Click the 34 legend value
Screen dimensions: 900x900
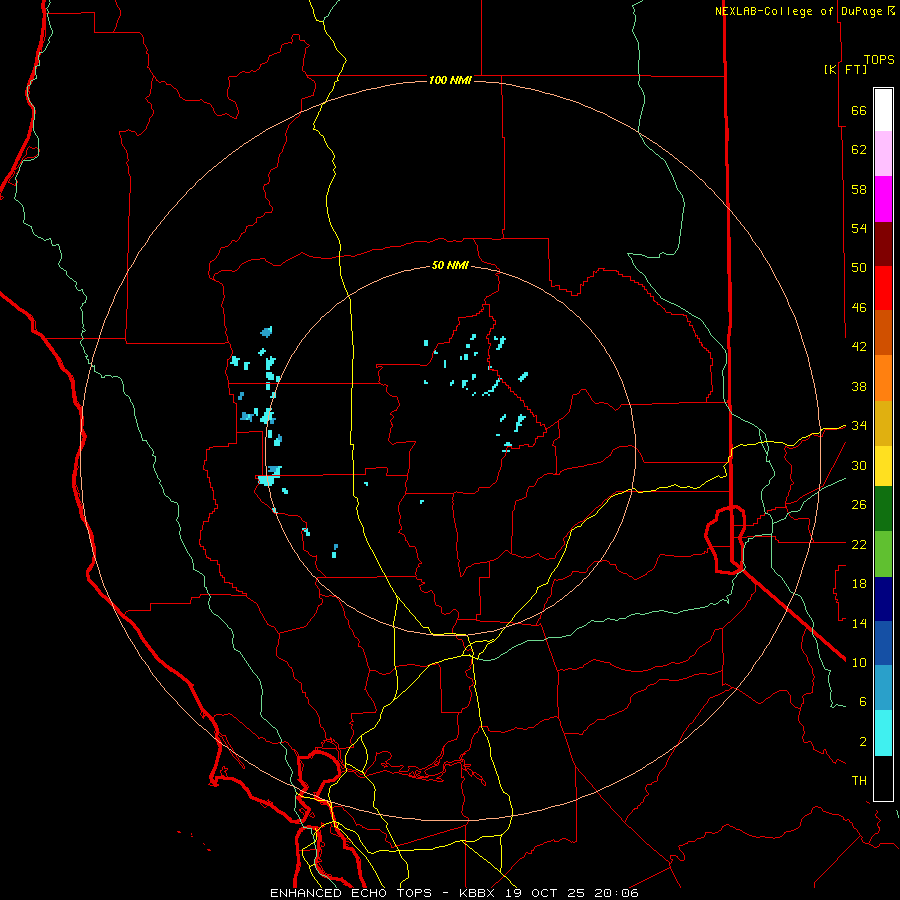859,426
